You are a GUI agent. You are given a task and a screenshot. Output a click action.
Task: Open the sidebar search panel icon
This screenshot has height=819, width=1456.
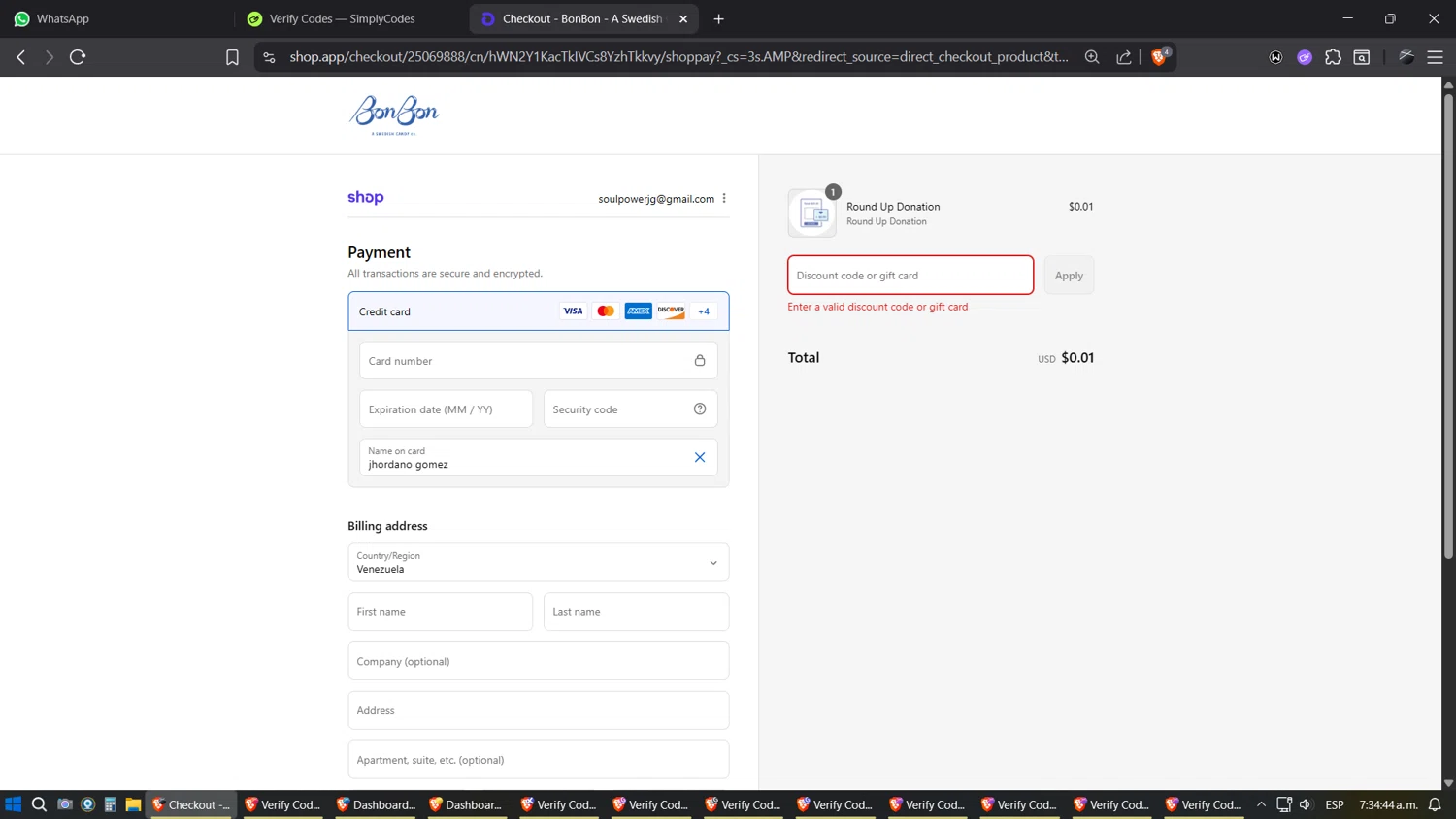pos(1362,57)
